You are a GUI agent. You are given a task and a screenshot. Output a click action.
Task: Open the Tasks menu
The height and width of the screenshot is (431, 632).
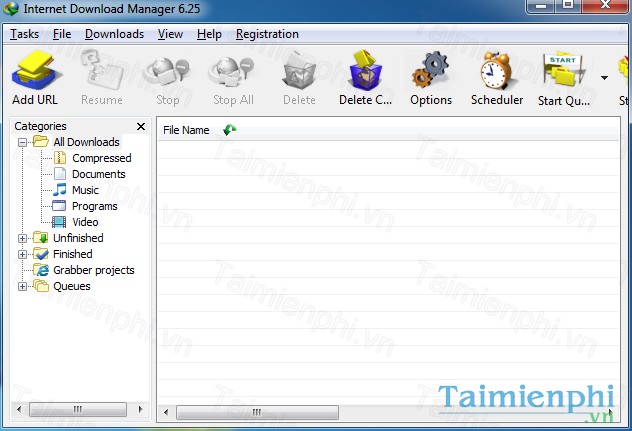click(x=25, y=34)
